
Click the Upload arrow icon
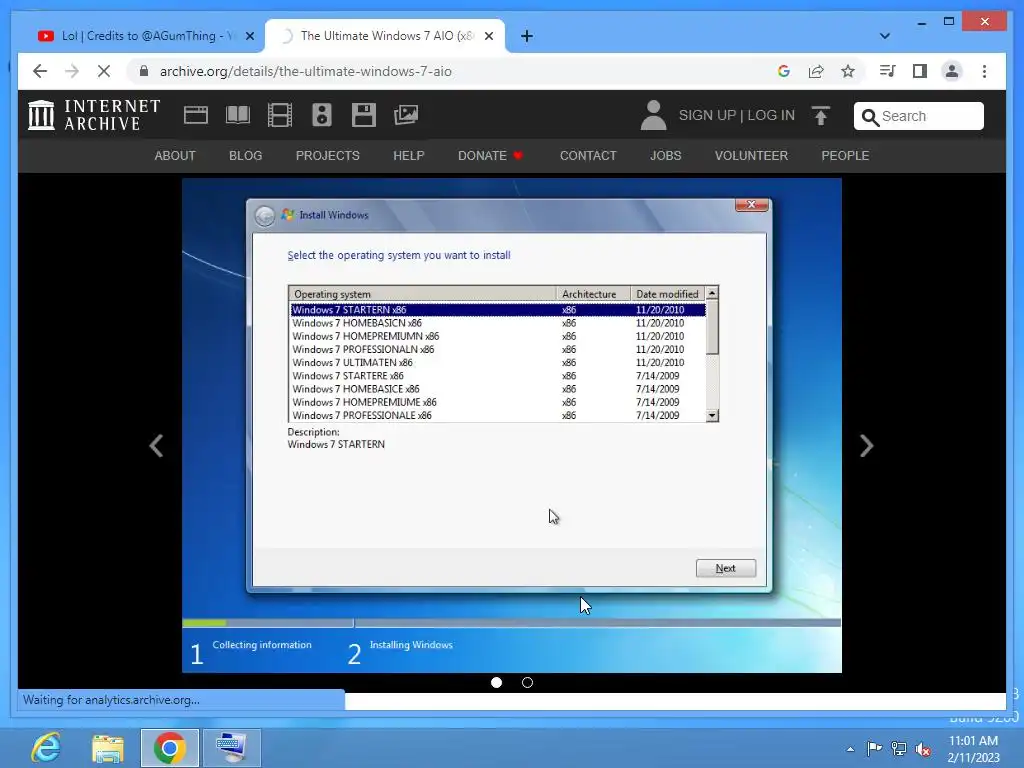tap(821, 116)
